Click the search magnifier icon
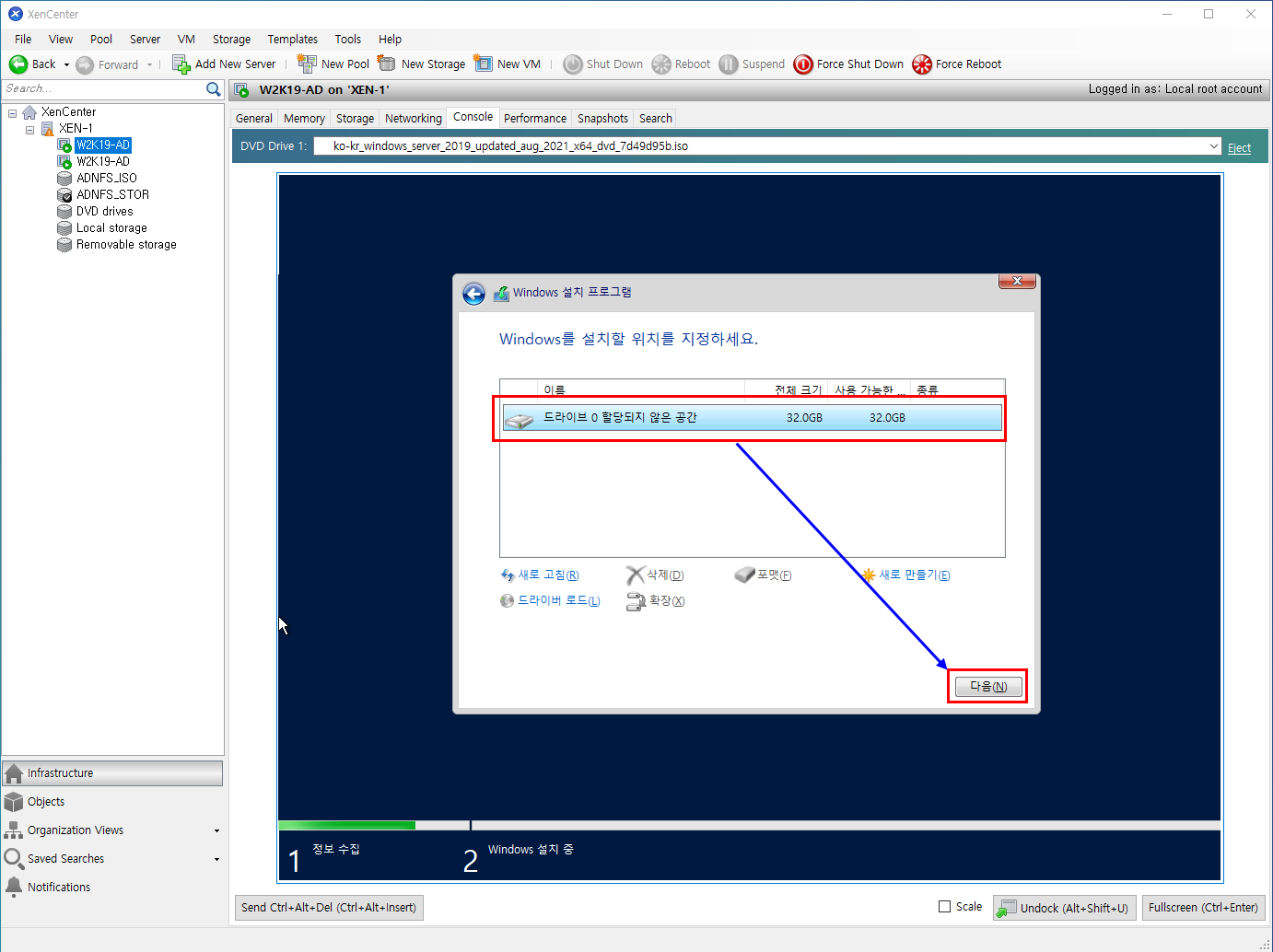Viewport: 1273px width, 952px height. tap(214, 89)
